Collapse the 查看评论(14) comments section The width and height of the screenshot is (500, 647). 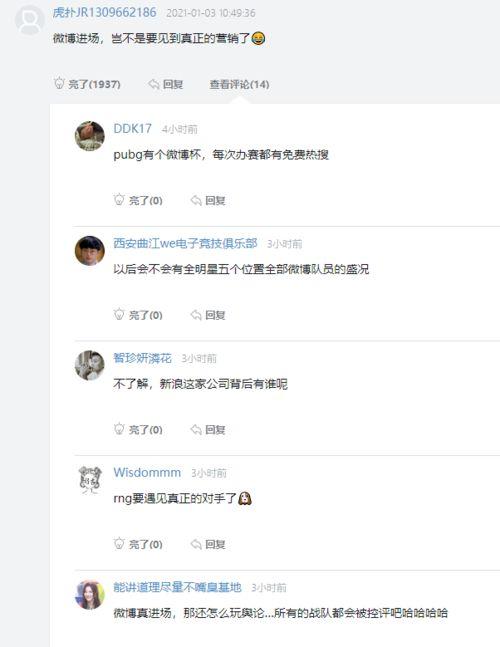point(239,85)
